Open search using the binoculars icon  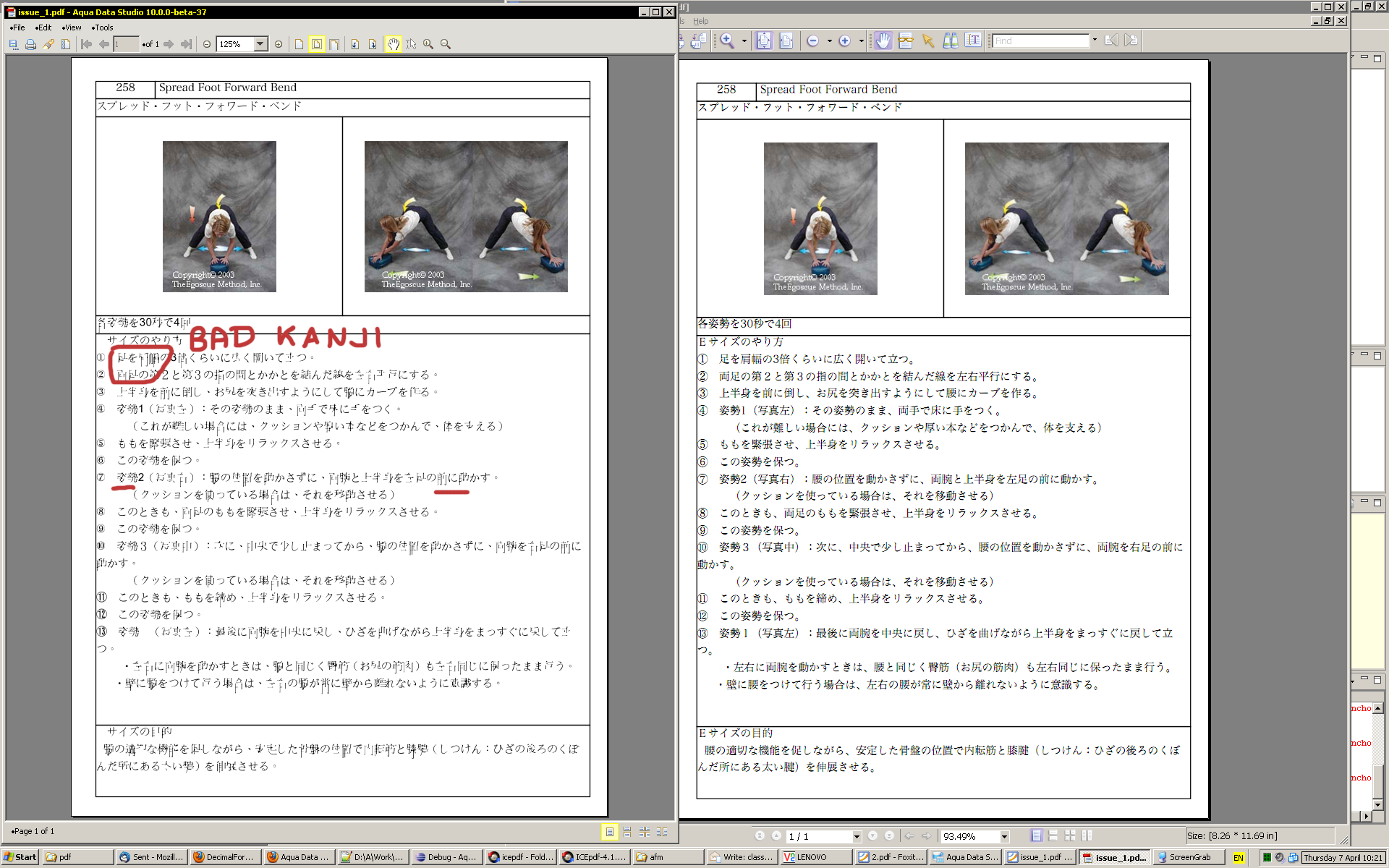point(952,41)
